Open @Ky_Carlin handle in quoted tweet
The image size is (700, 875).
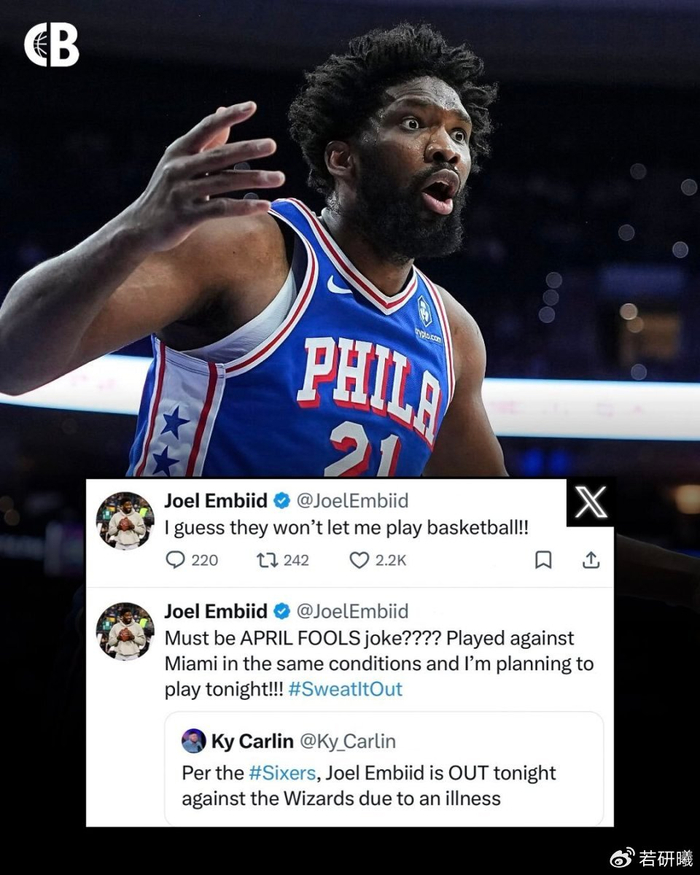click(348, 742)
